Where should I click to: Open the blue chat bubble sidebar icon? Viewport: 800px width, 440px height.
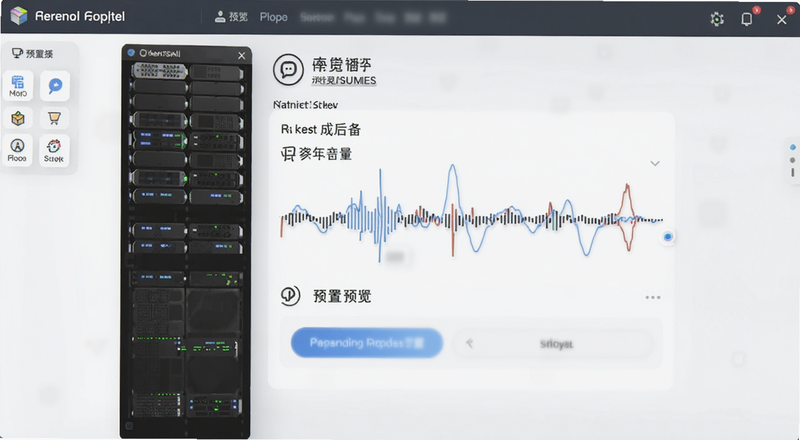(x=55, y=86)
